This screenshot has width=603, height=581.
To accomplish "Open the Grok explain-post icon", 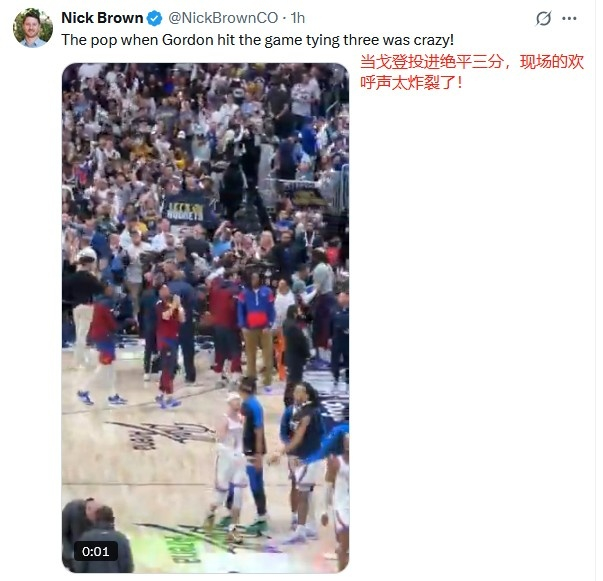I will coord(544,18).
